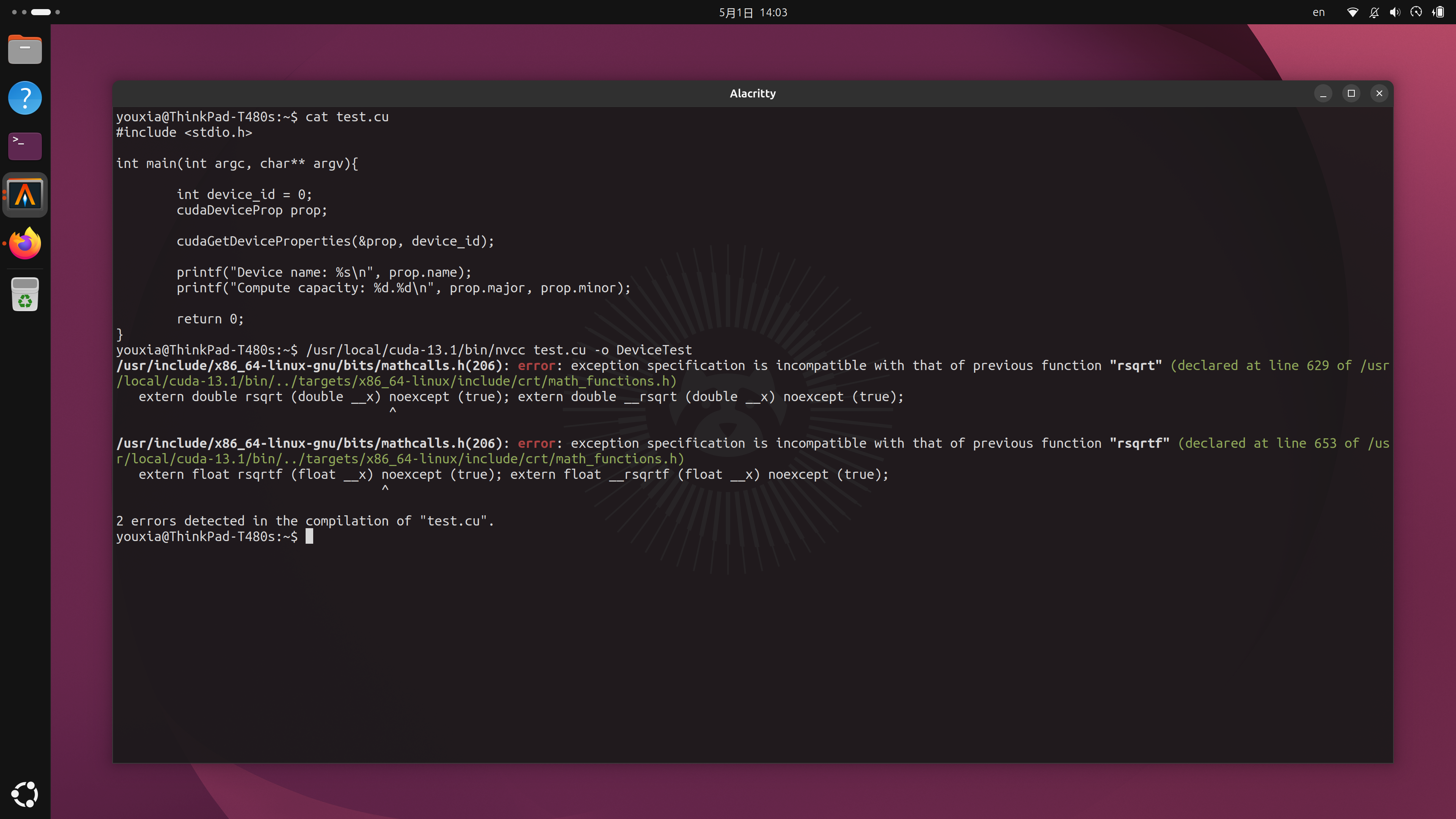Open the Activities workspace indicator
The width and height of the screenshot is (1456, 819).
pyautogui.click(x=36, y=12)
